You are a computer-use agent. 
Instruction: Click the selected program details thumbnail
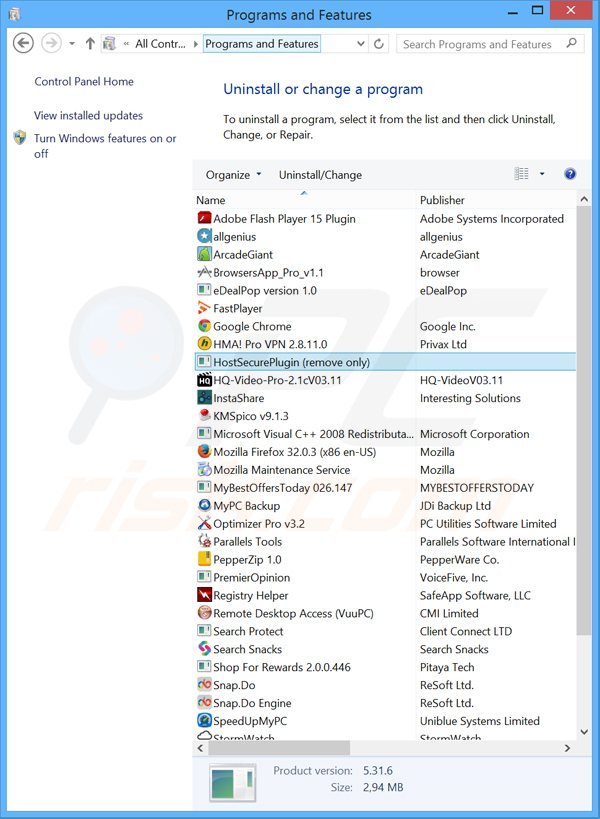click(233, 783)
